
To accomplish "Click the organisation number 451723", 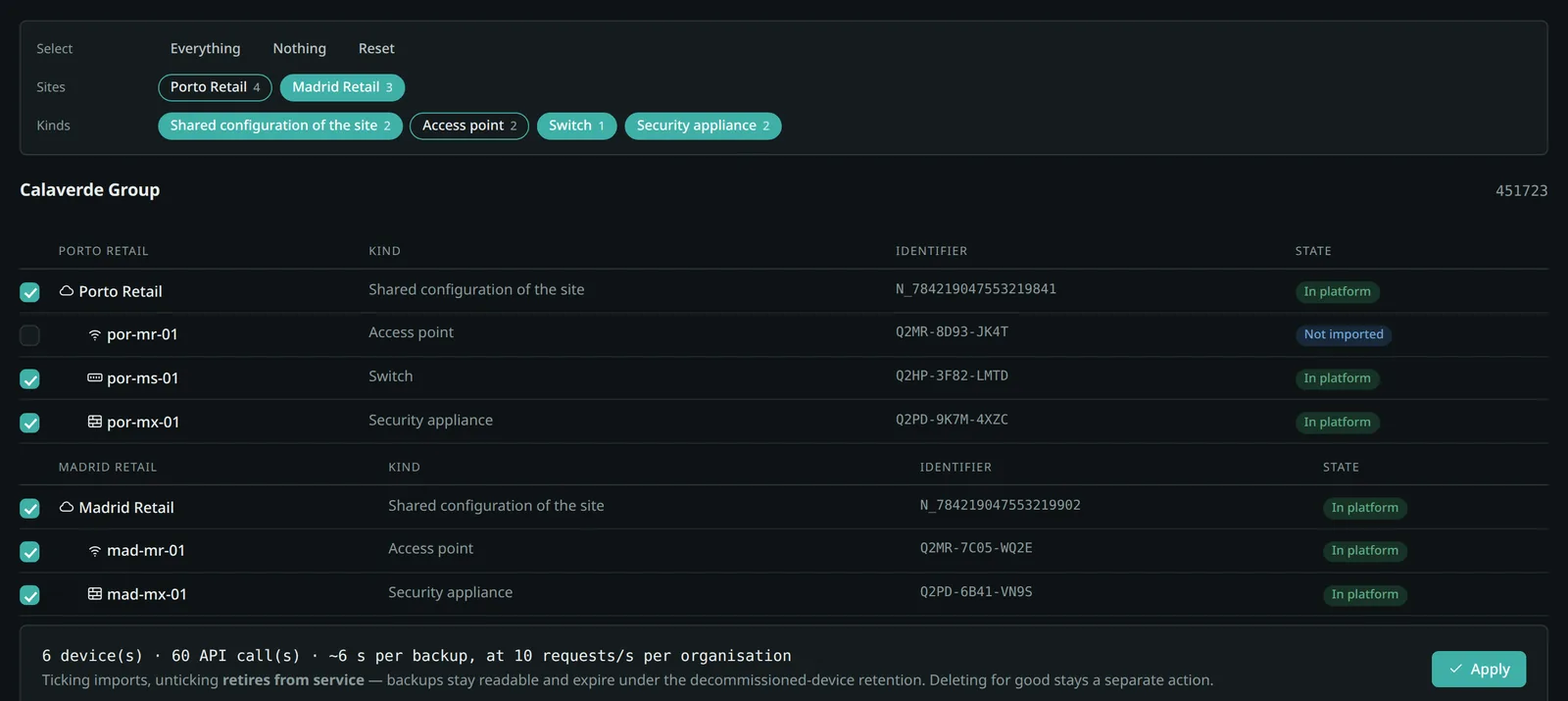I will (1522, 191).
